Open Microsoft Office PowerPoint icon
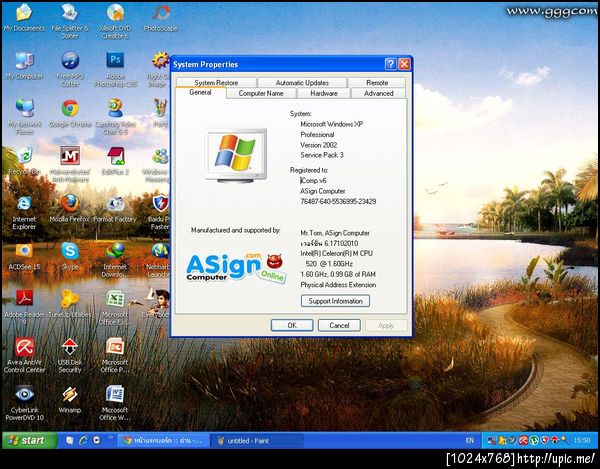The image size is (600, 469). tap(115, 355)
